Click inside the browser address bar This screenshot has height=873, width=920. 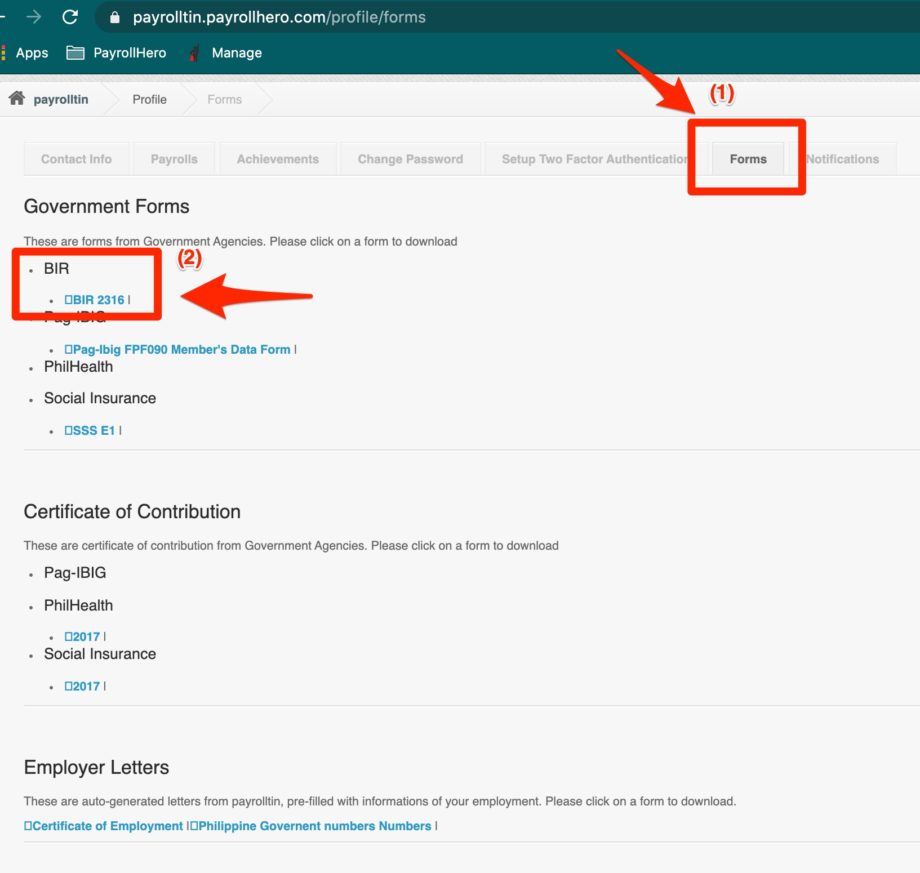[x=300, y=16]
